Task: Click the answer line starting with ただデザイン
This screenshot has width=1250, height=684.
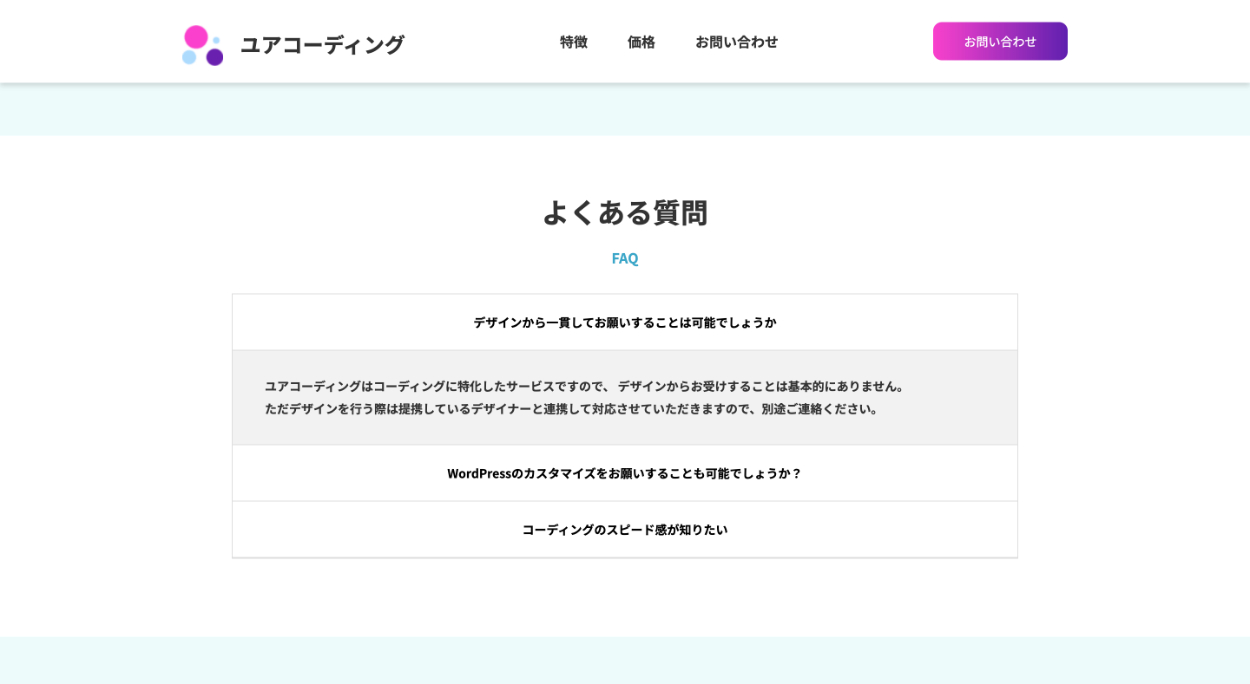Action: [571, 408]
